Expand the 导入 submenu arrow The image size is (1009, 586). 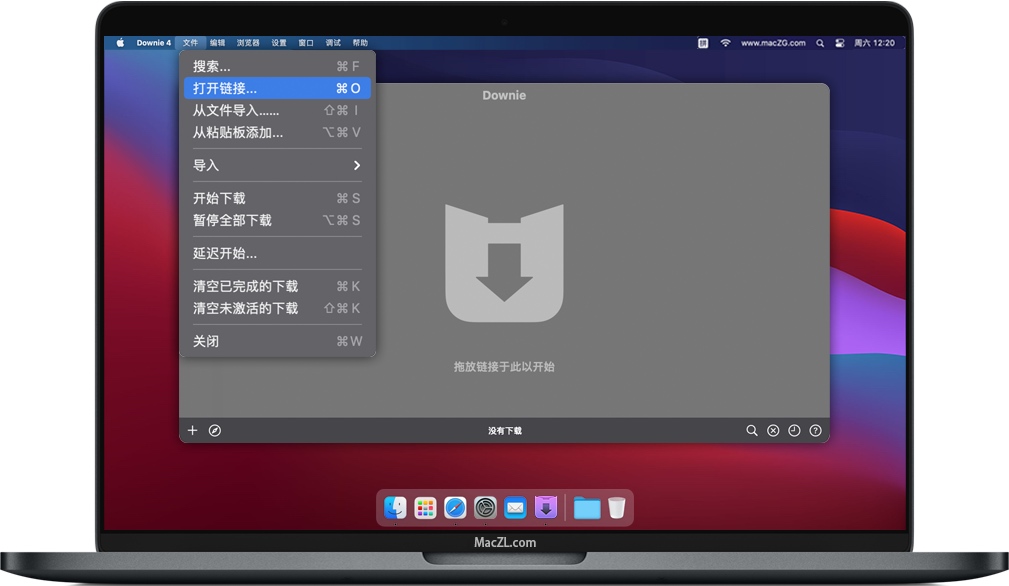coord(356,165)
